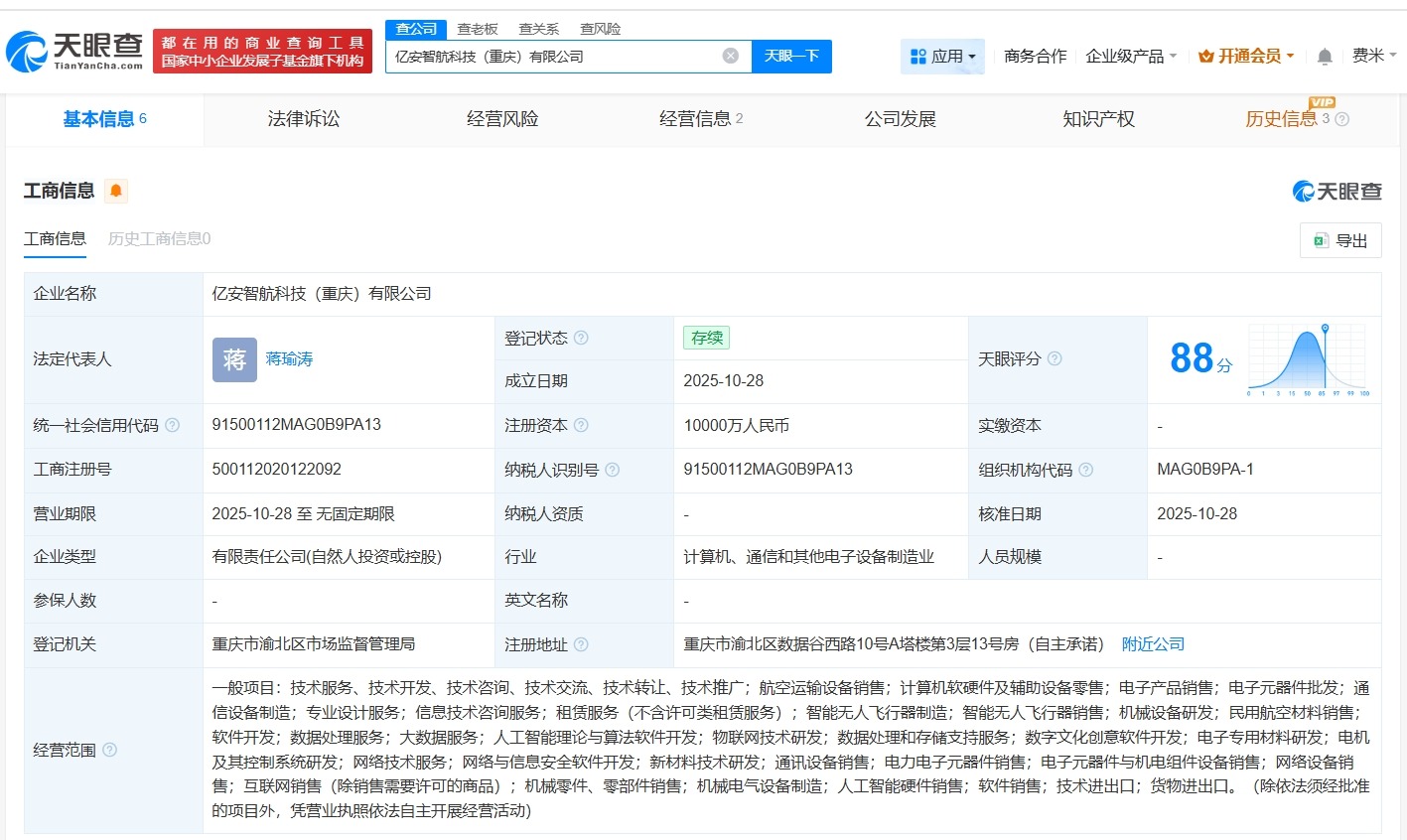
Task: Open the 蒋瑜涛 legal representative link
Action: [x=289, y=358]
